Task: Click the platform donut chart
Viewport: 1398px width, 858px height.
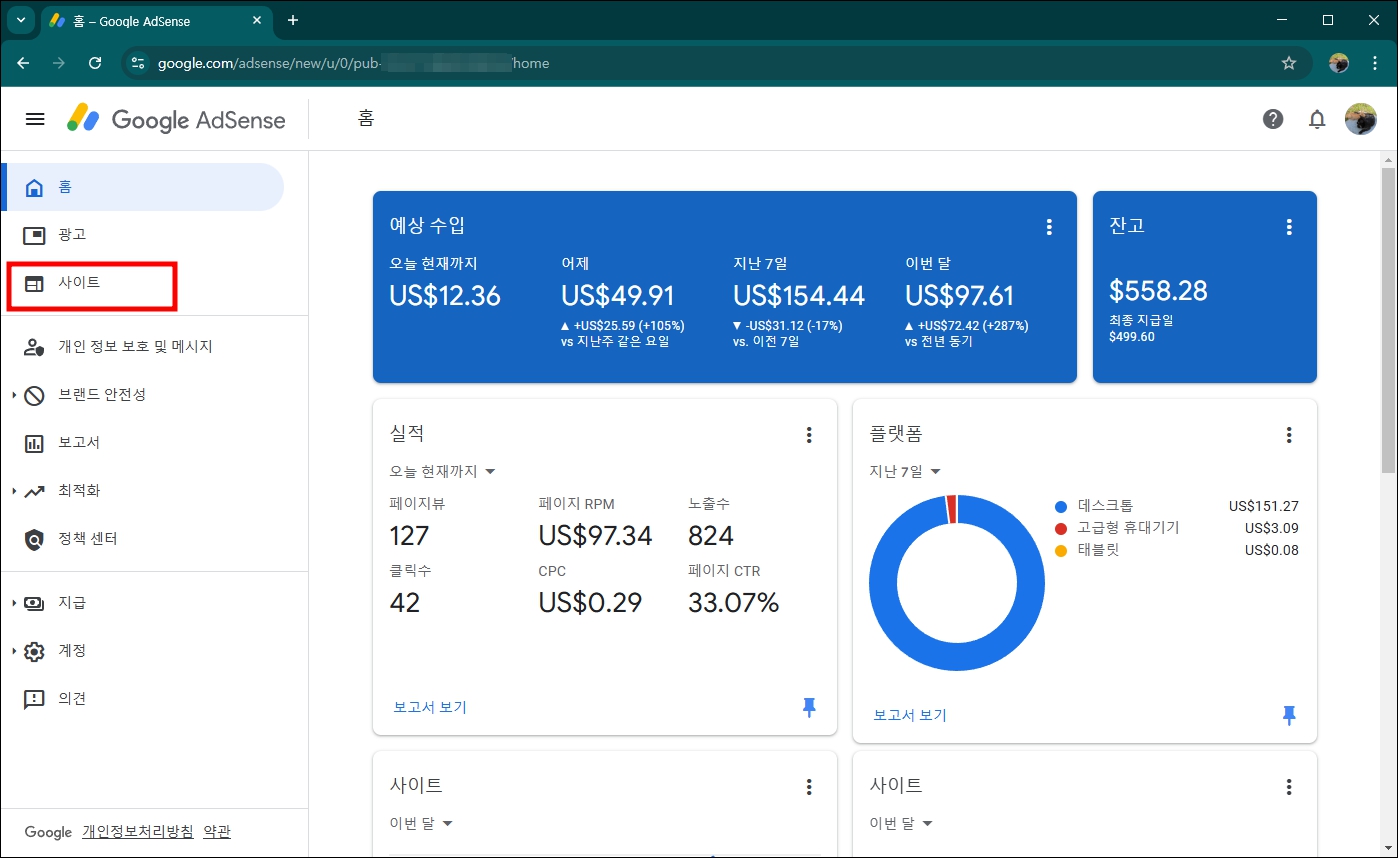Action: click(957, 582)
